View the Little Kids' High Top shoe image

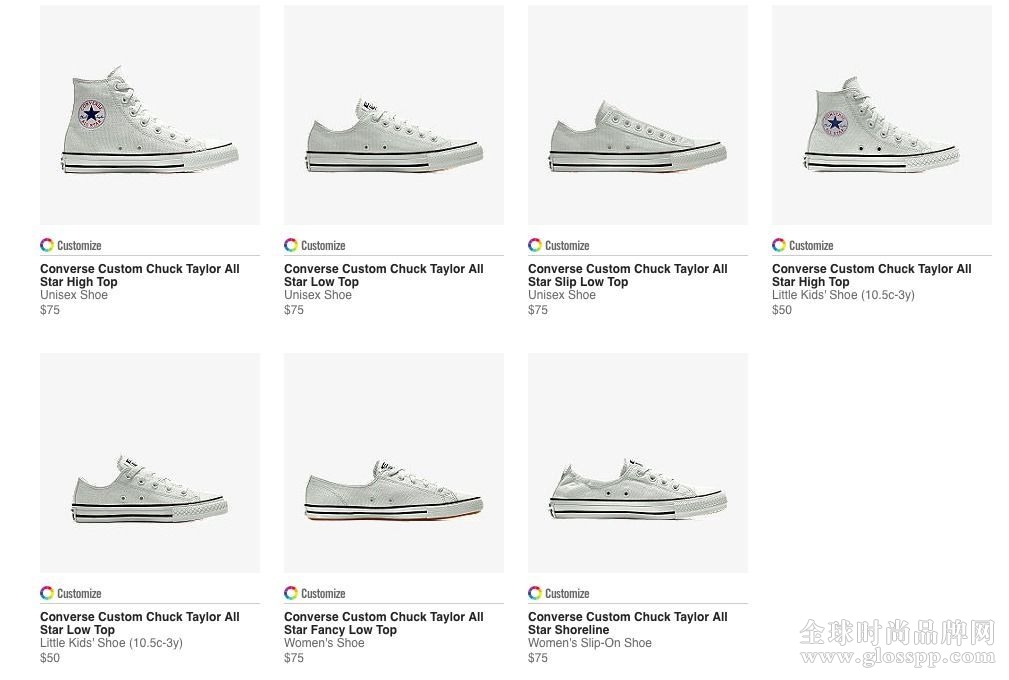pos(882,115)
